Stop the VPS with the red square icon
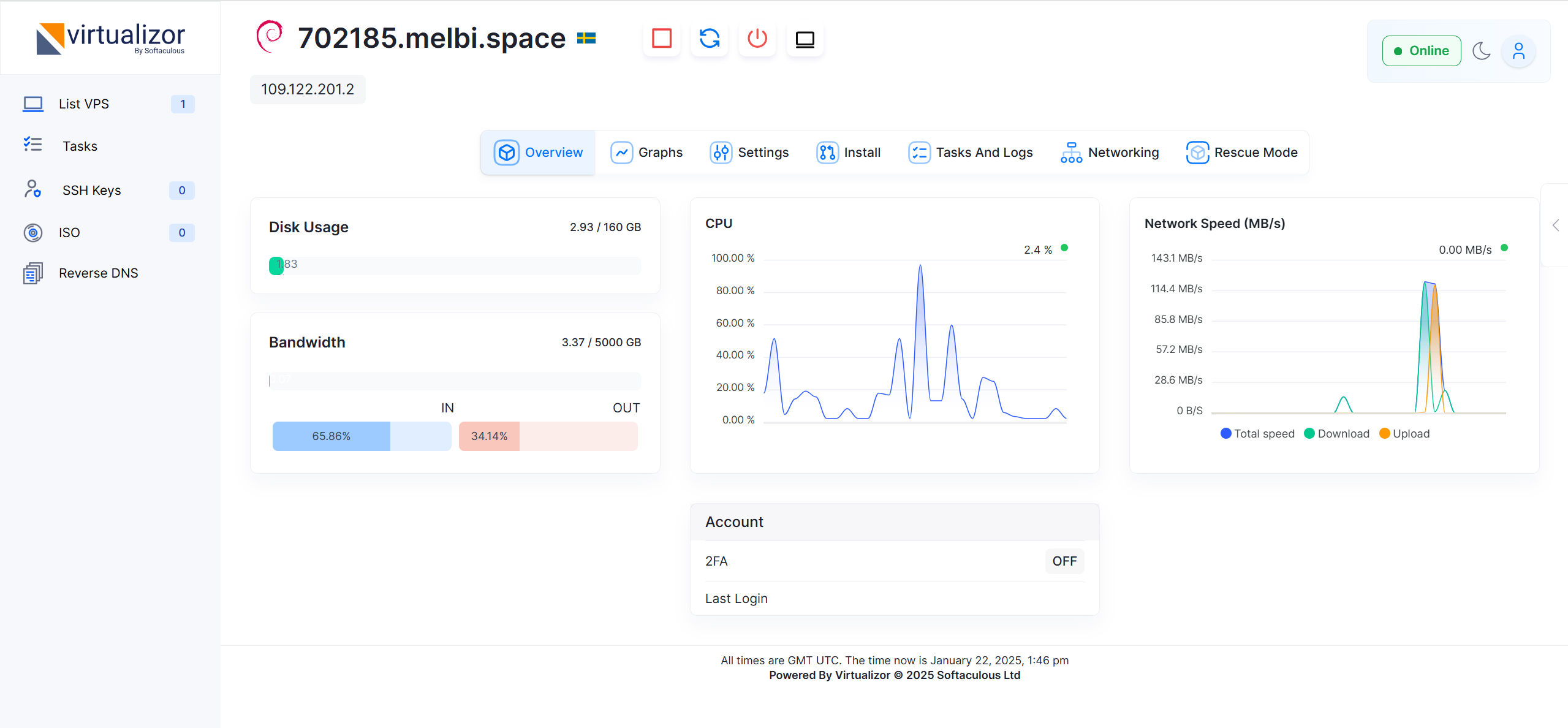 [662, 39]
